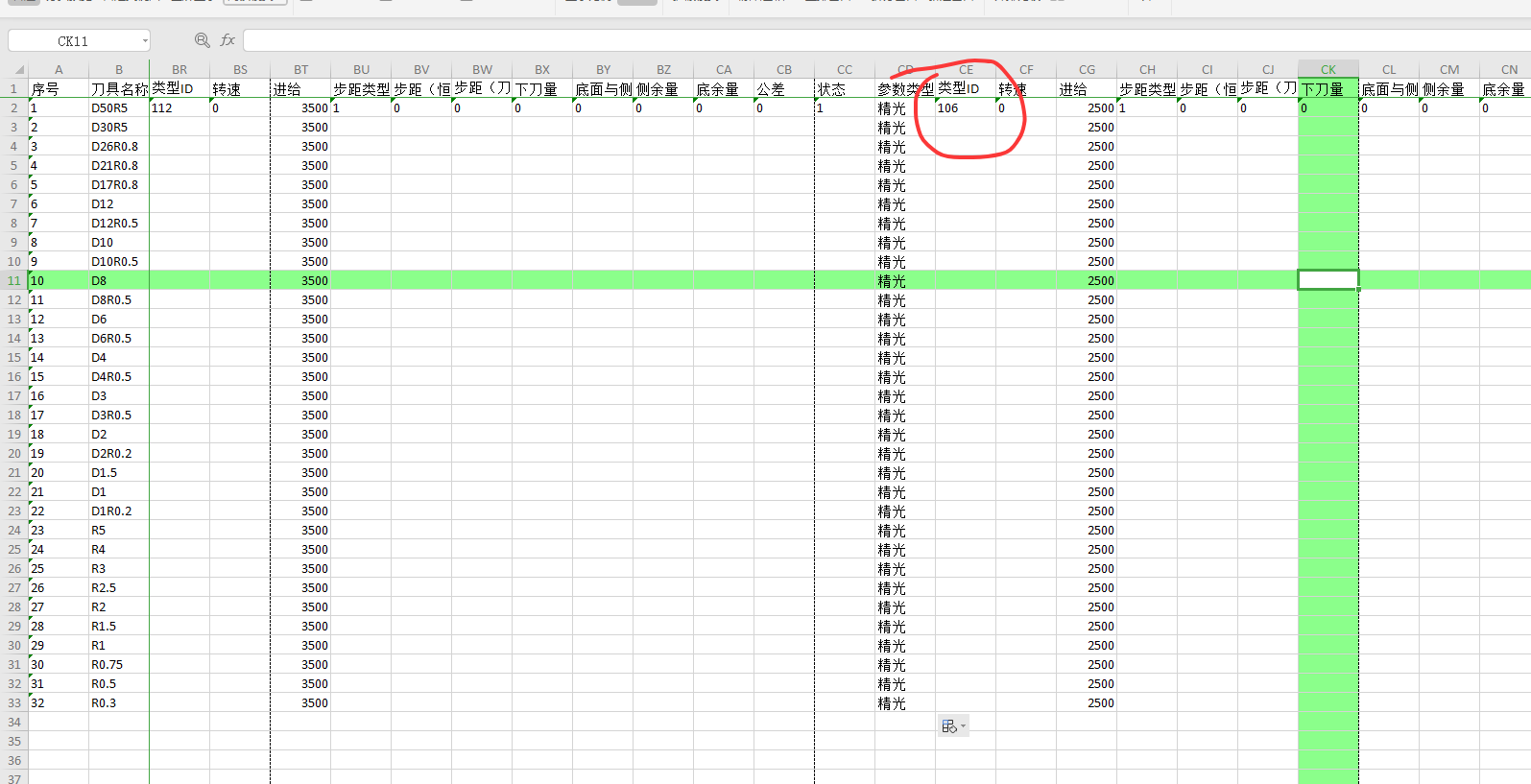Select row header 36
Image resolution: width=1531 pixels, height=784 pixels.
coord(14,760)
